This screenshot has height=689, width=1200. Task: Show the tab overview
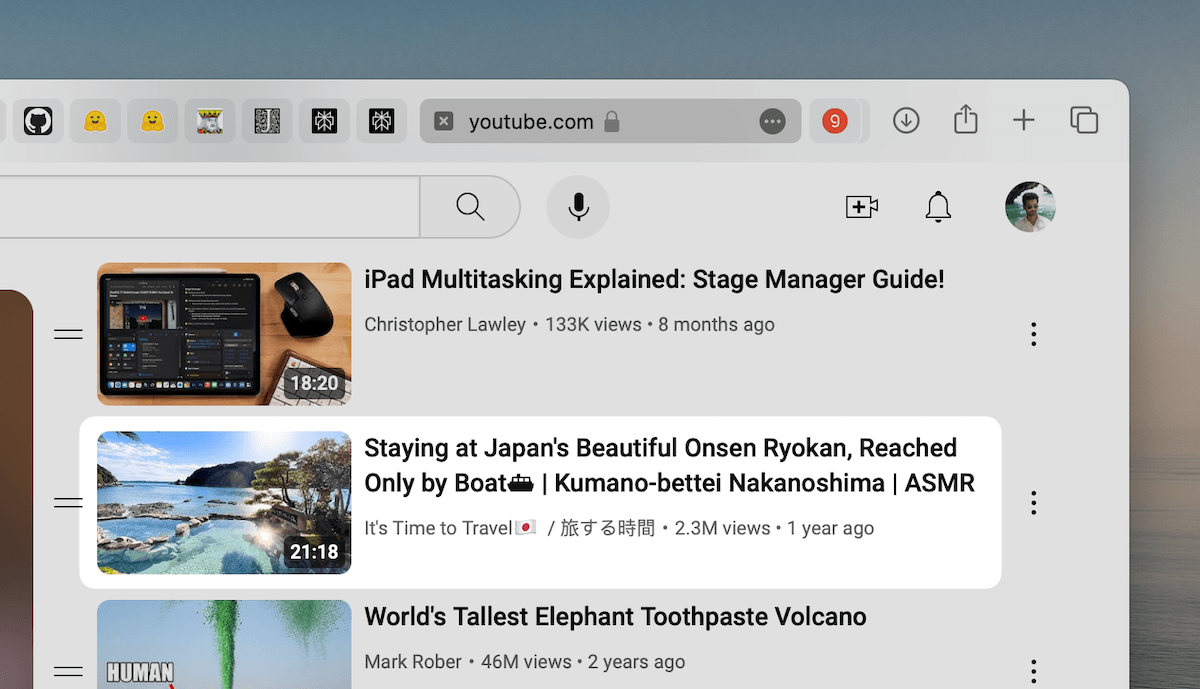(x=1084, y=121)
